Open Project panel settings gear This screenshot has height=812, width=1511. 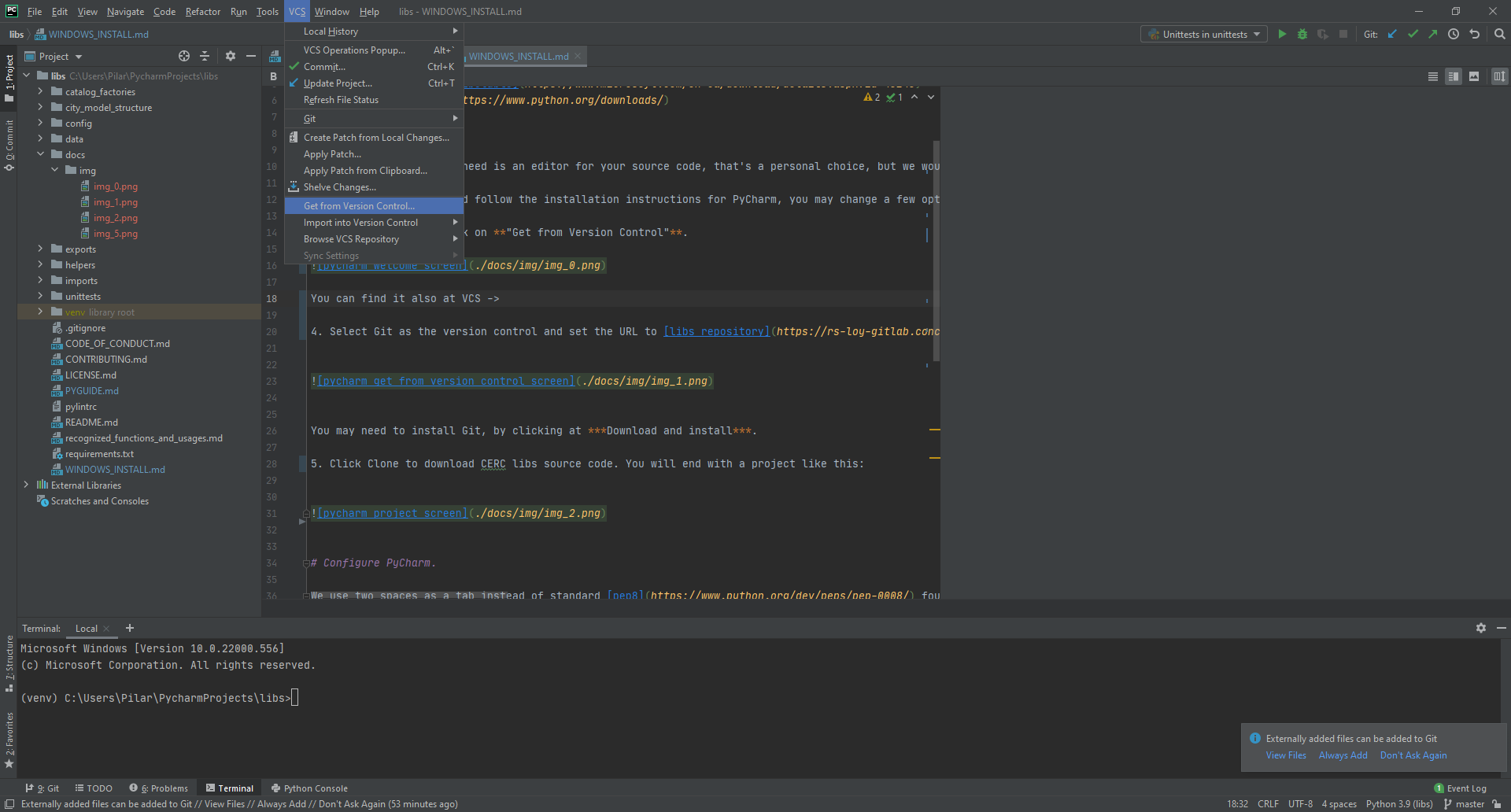pos(231,56)
